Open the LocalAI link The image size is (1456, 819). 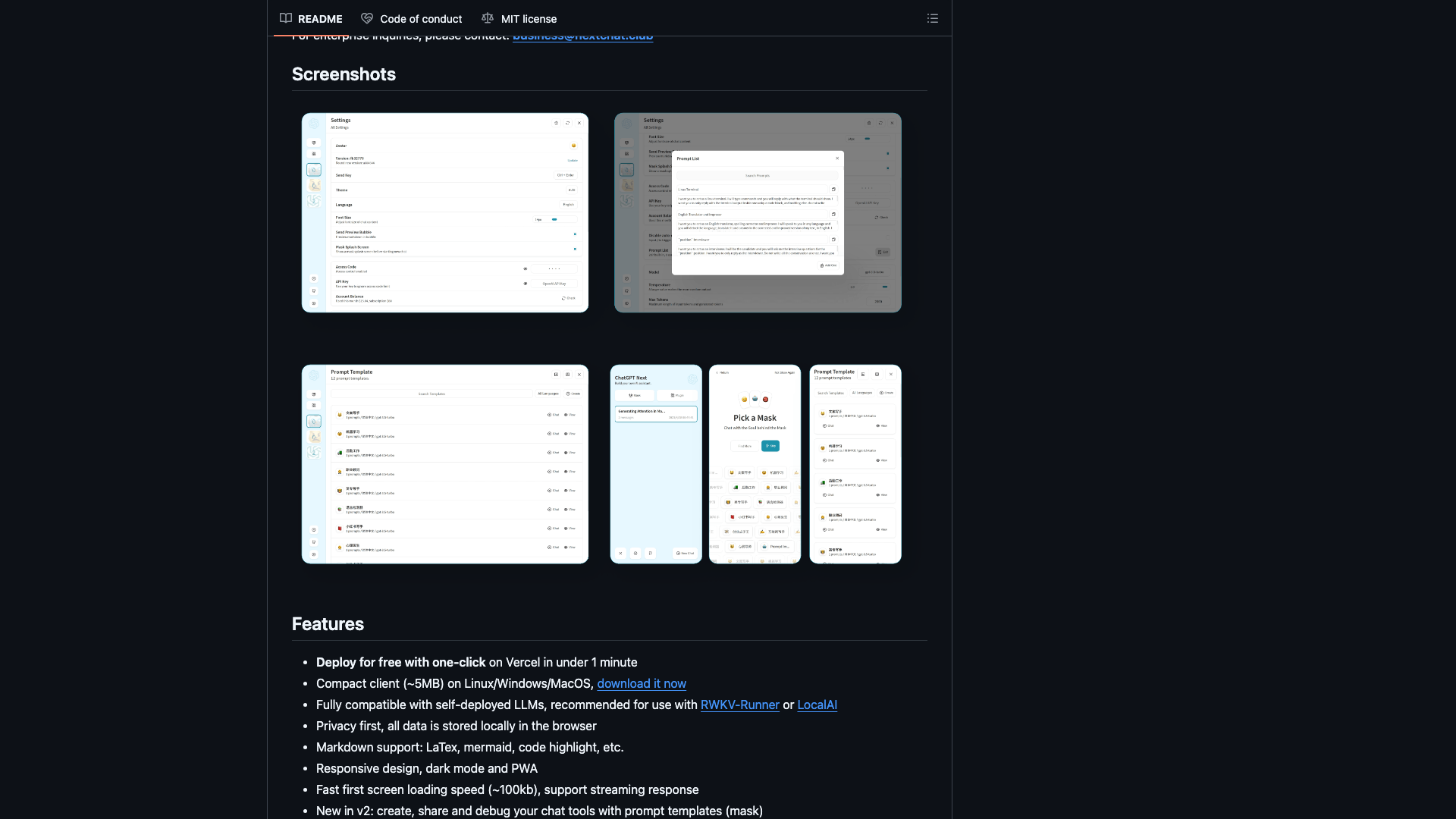click(817, 704)
